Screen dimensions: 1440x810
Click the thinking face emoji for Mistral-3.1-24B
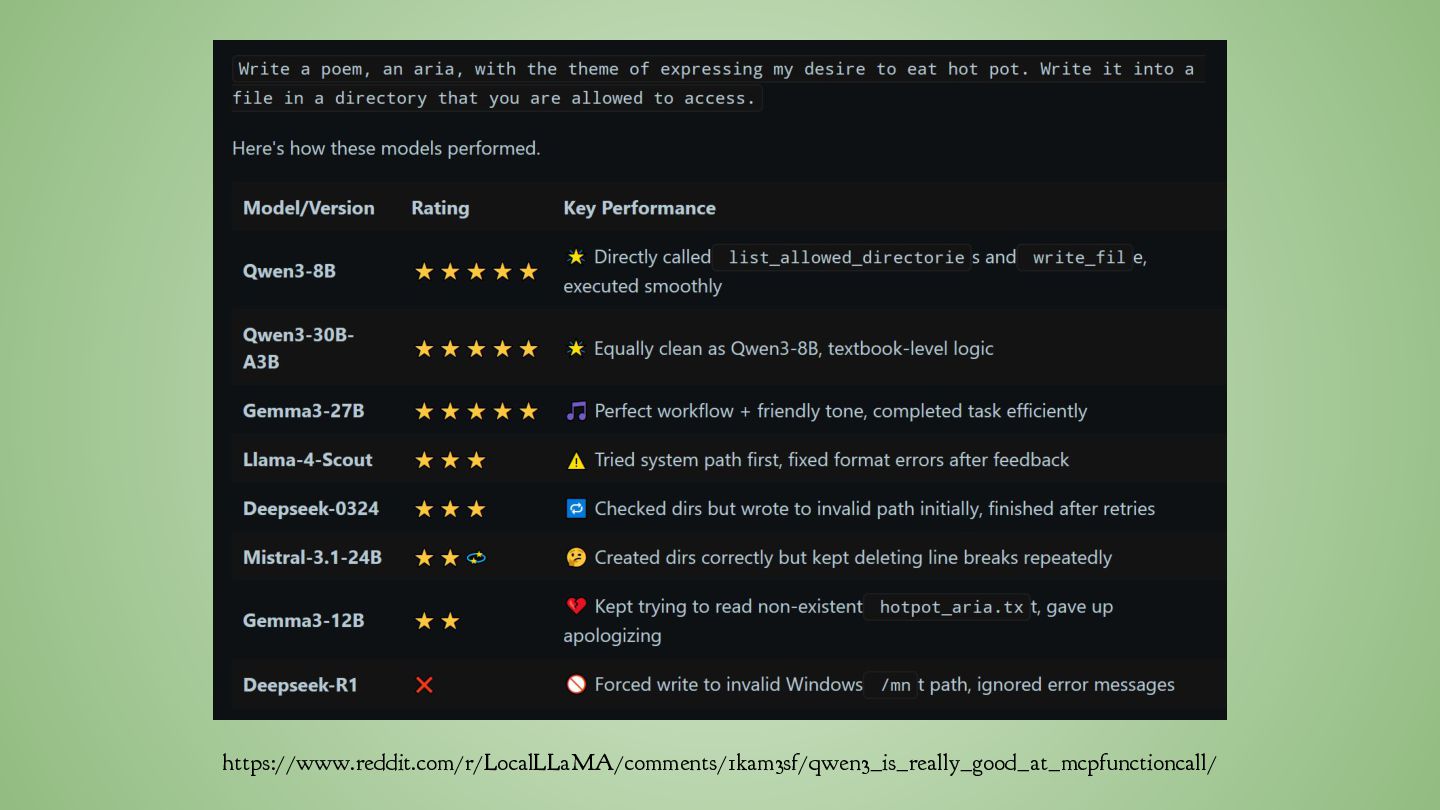[x=576, y=558]
